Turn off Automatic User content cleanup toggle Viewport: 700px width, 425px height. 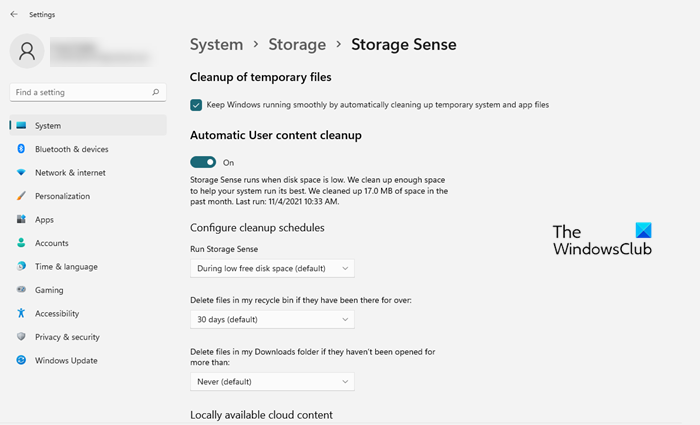[x=203, y=162]
